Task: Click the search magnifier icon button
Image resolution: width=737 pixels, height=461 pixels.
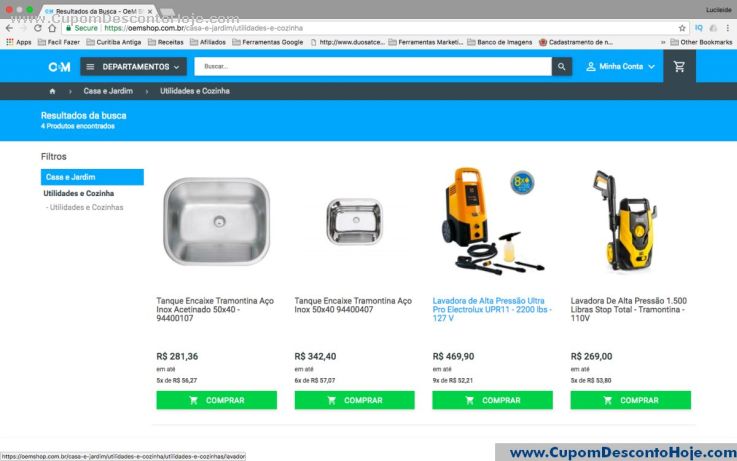Action: tap(562, 67)
